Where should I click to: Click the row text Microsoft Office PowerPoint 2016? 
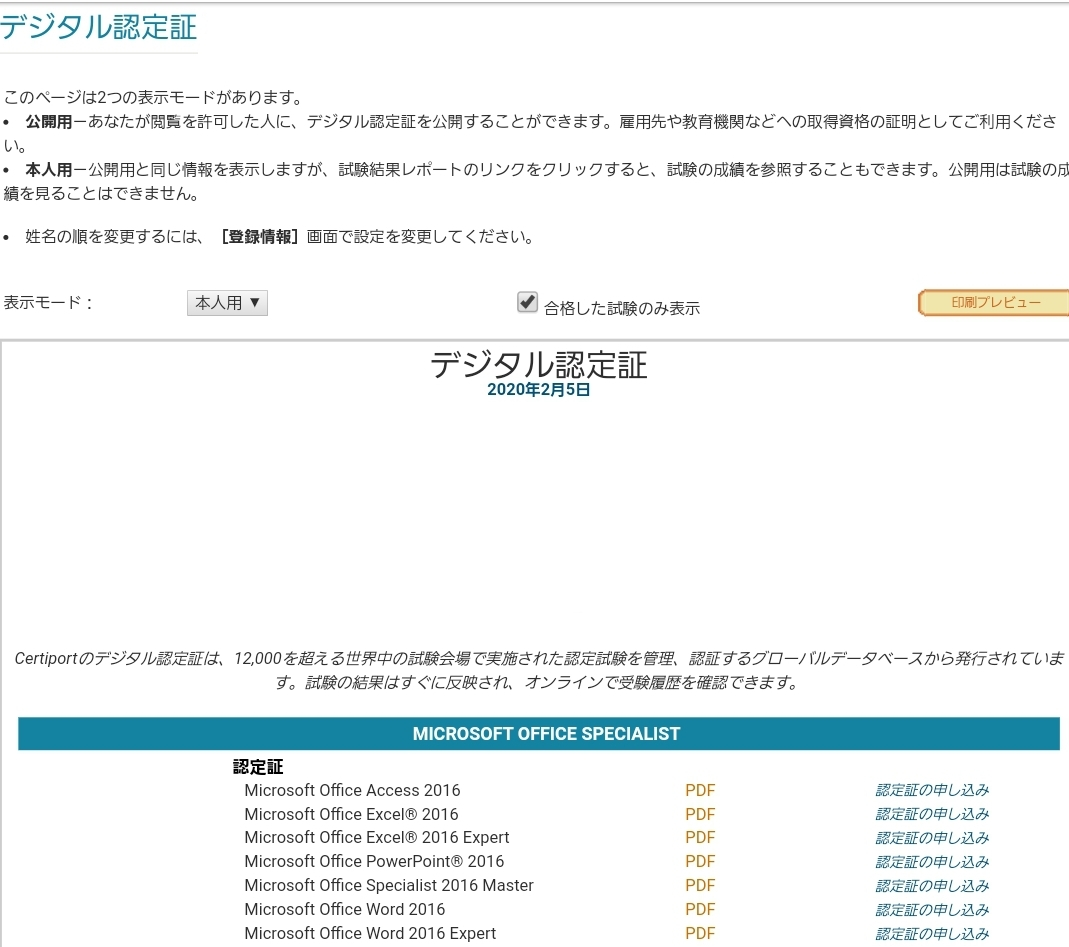pos(374,861)
